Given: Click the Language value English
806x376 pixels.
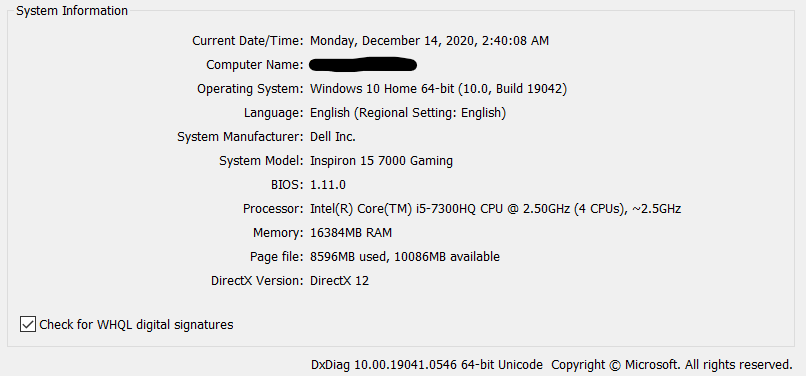Looking at the screenshot, I should point(408,113).
